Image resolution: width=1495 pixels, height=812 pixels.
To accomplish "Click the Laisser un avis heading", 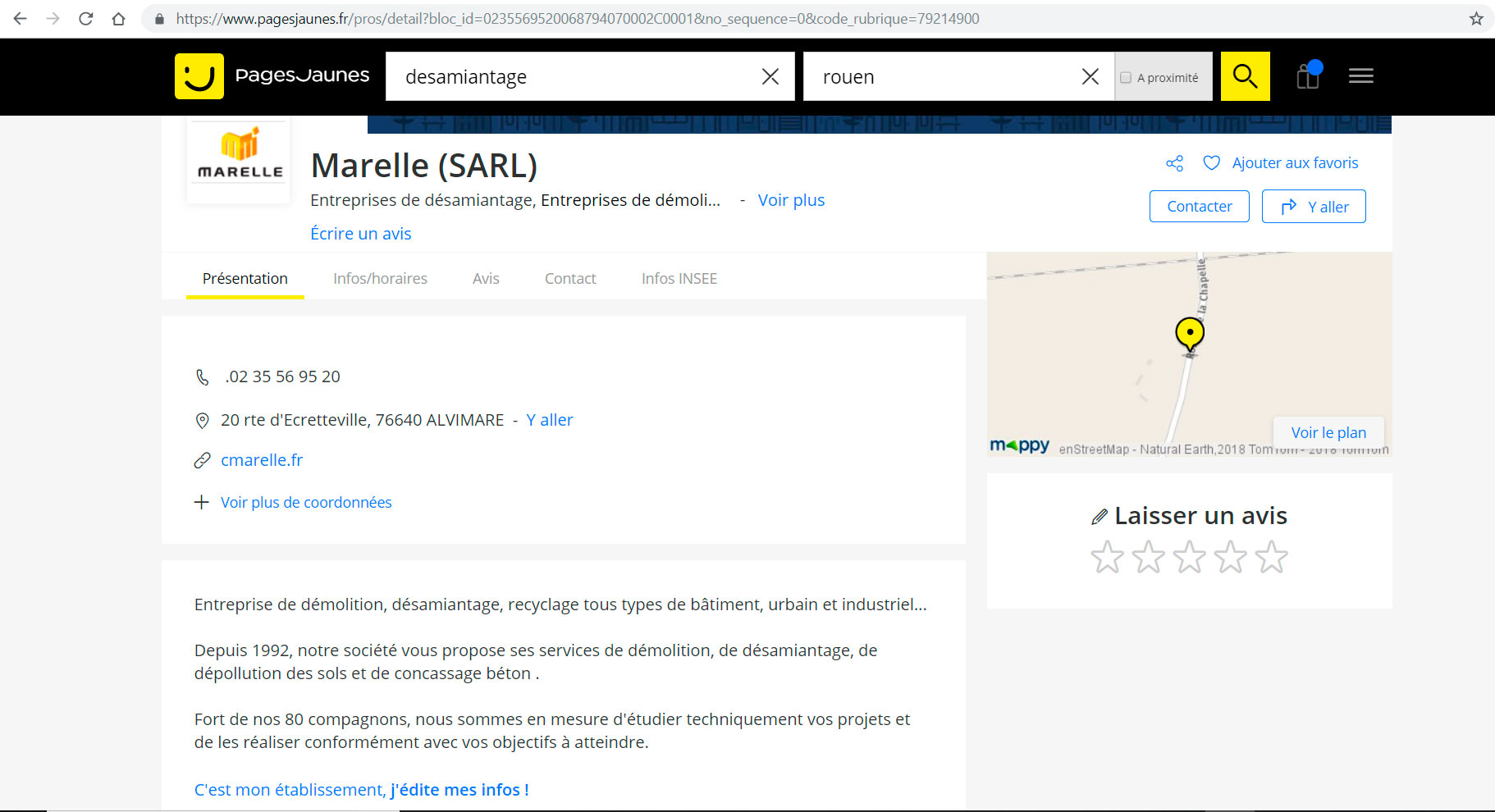I will click(x=1200, y=516).
